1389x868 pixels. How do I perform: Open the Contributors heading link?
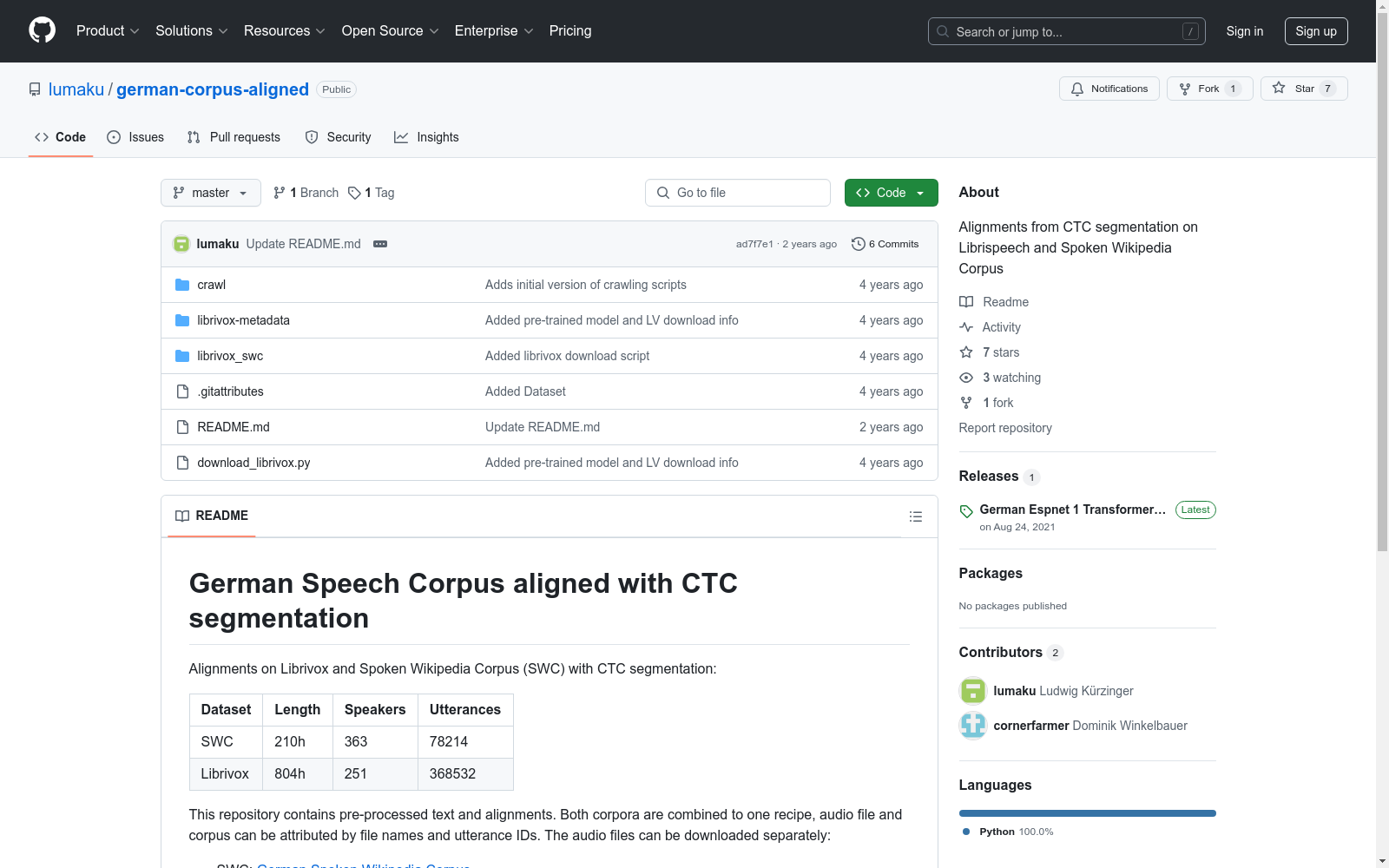tap(1001, 652)
